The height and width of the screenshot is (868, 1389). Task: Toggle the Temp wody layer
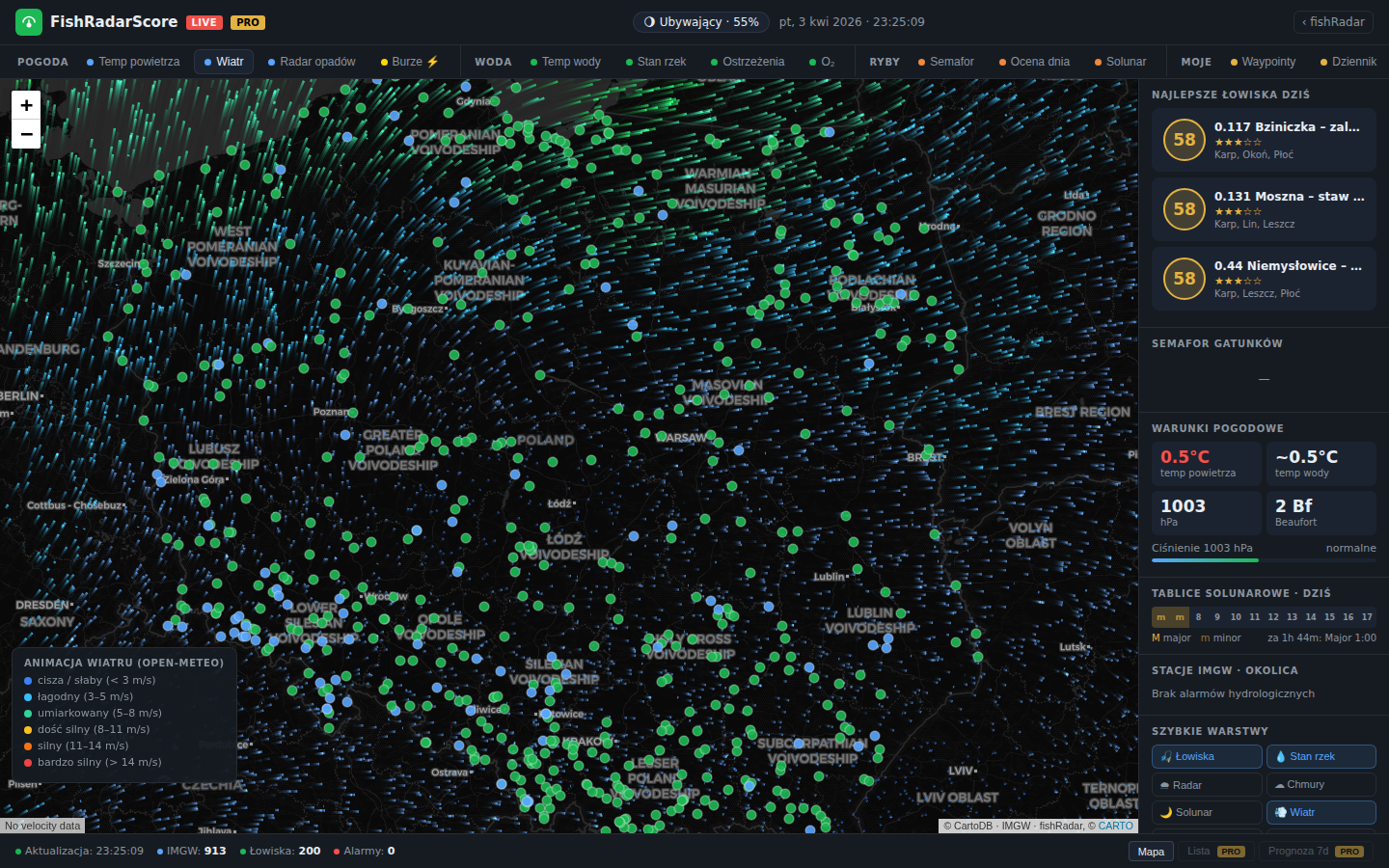tap(566, 61)
